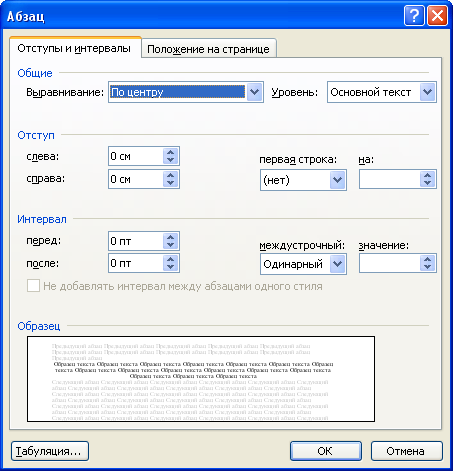Click the Одинарный line spacing field

coord(295,264)
